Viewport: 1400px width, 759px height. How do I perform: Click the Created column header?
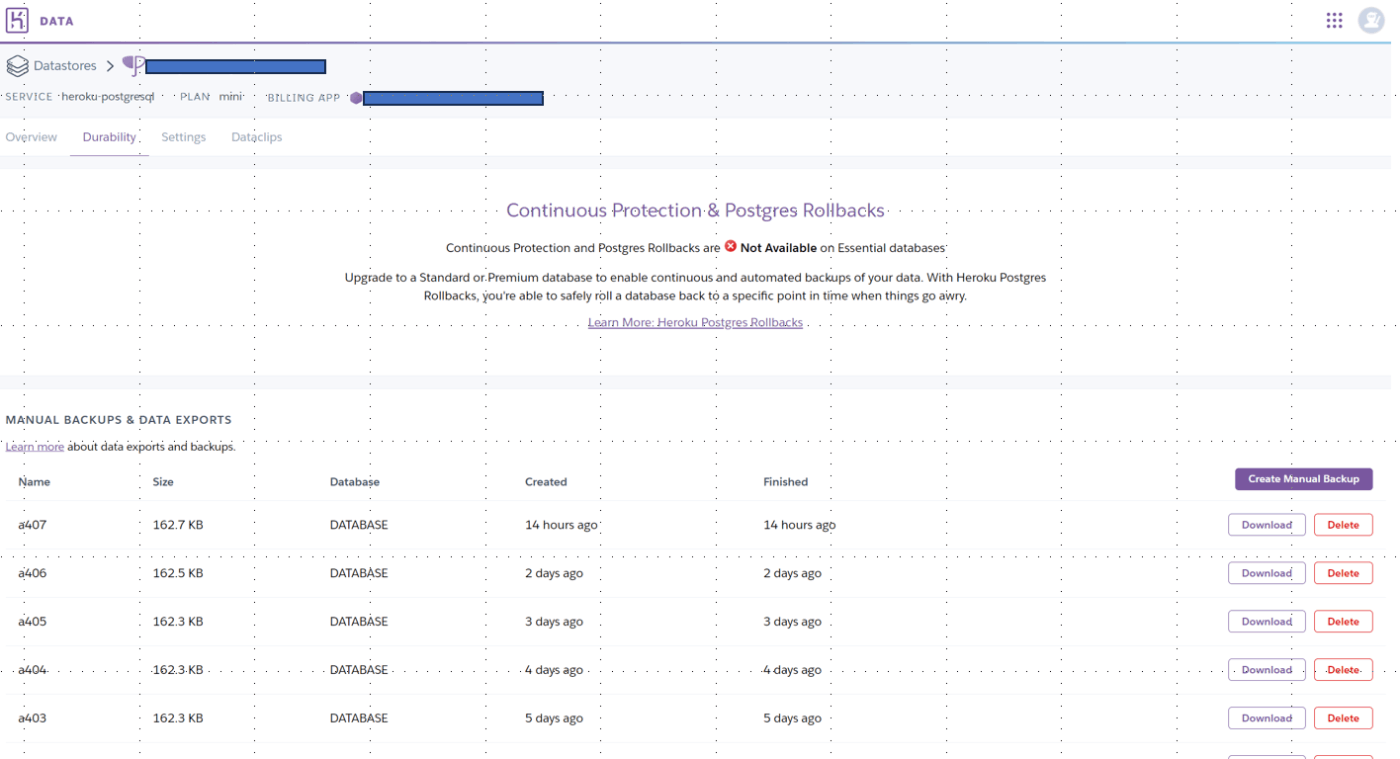tap(546, 482)
